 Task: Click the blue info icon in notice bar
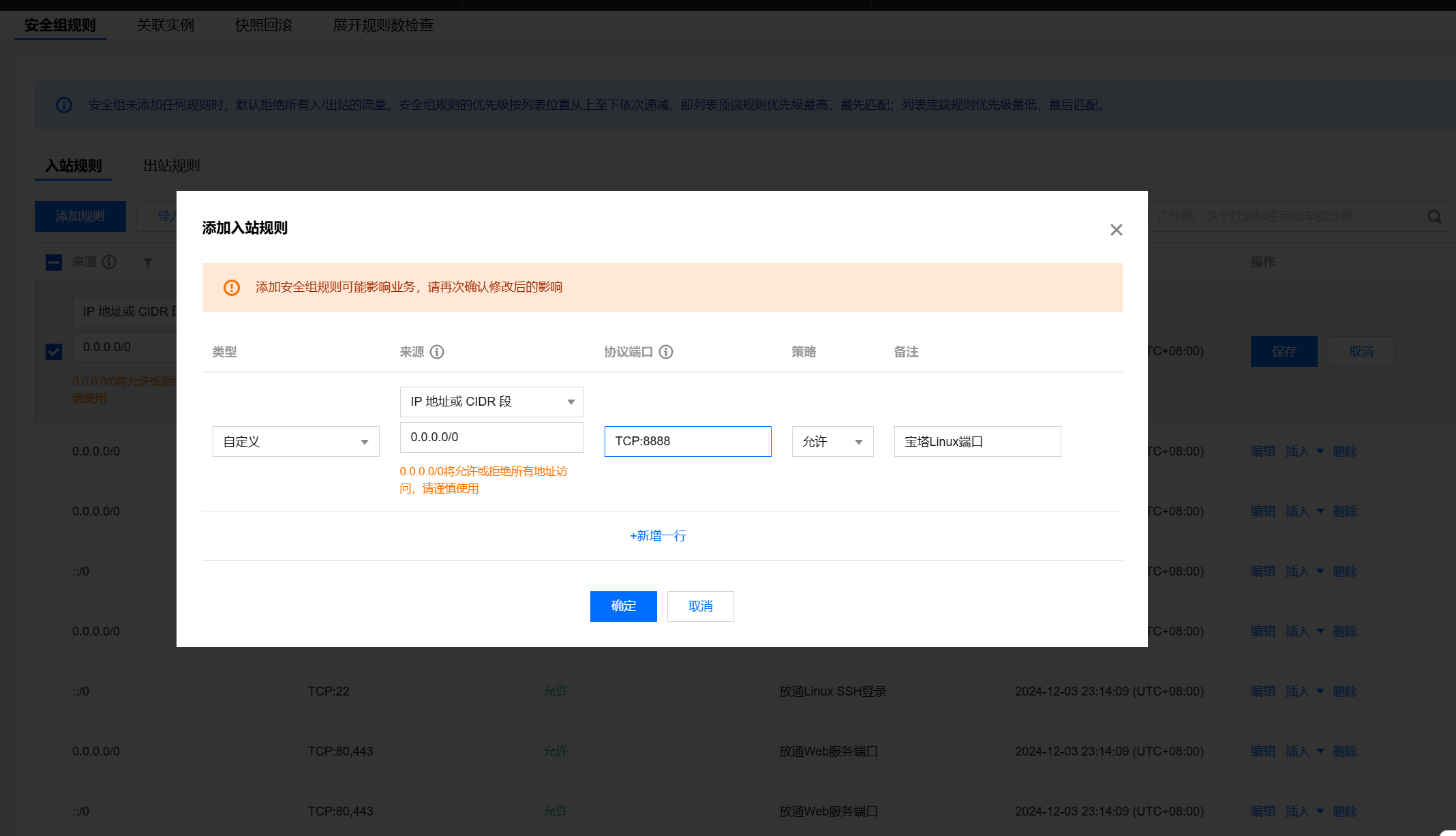click(x=64, y=105)
